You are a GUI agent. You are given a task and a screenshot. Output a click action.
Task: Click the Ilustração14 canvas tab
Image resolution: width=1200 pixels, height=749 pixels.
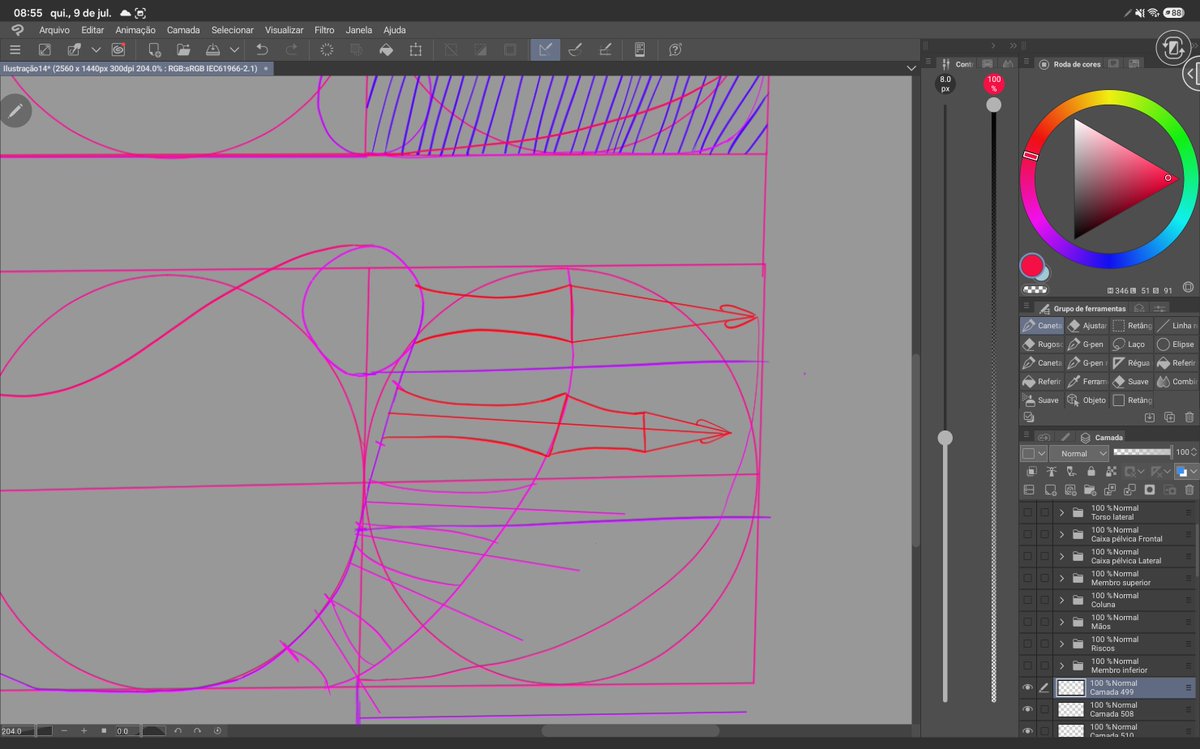coord(130,68)
